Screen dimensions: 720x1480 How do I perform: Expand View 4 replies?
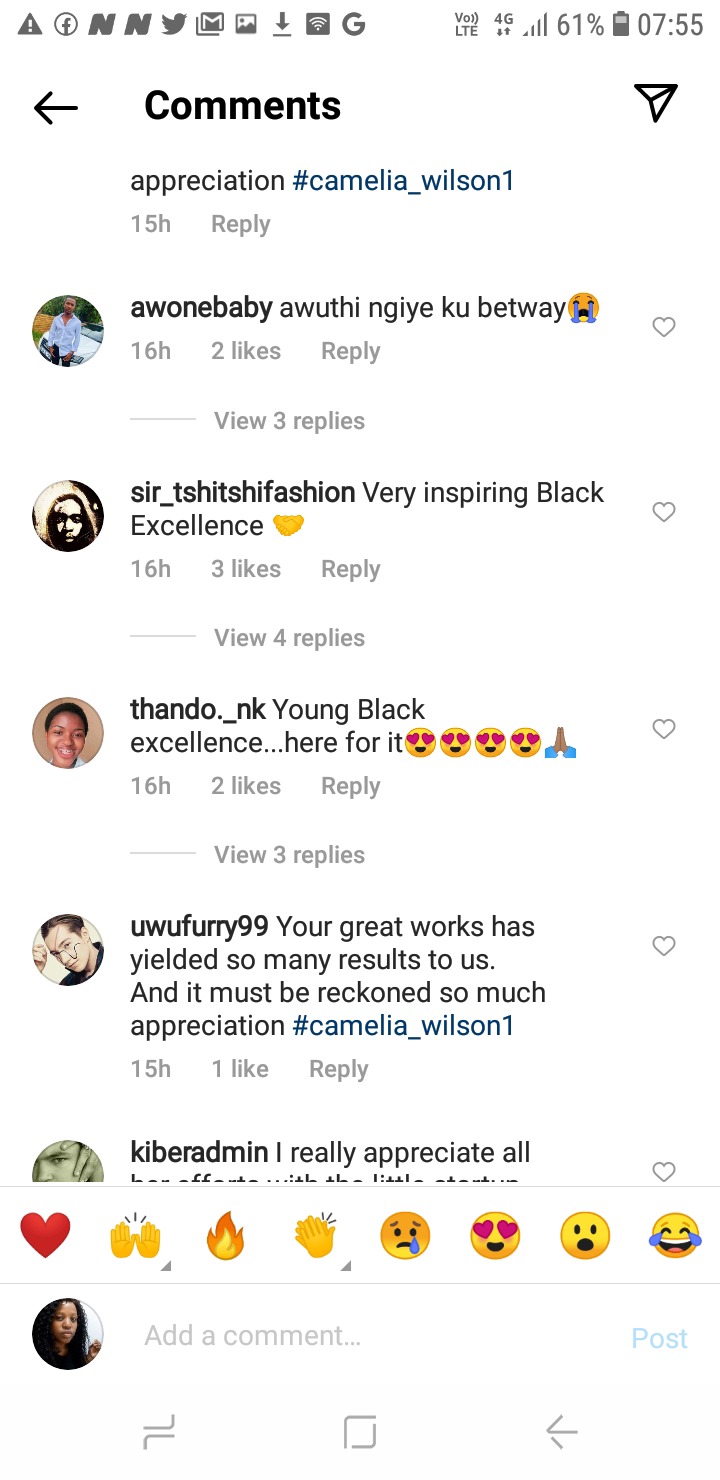pyautogui.click(x=289, y=638)
